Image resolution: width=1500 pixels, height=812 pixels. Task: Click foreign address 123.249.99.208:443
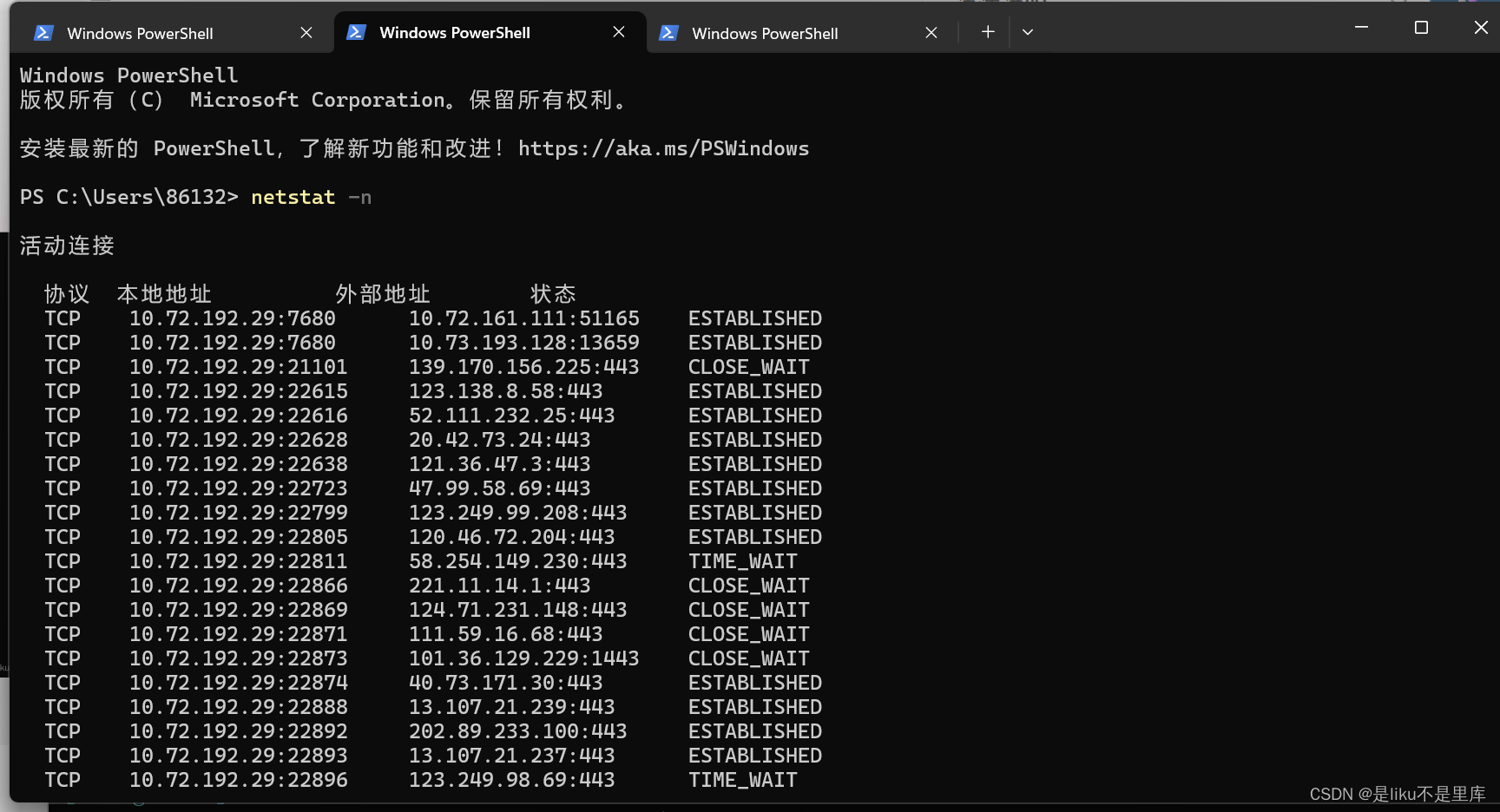[518, 513]
